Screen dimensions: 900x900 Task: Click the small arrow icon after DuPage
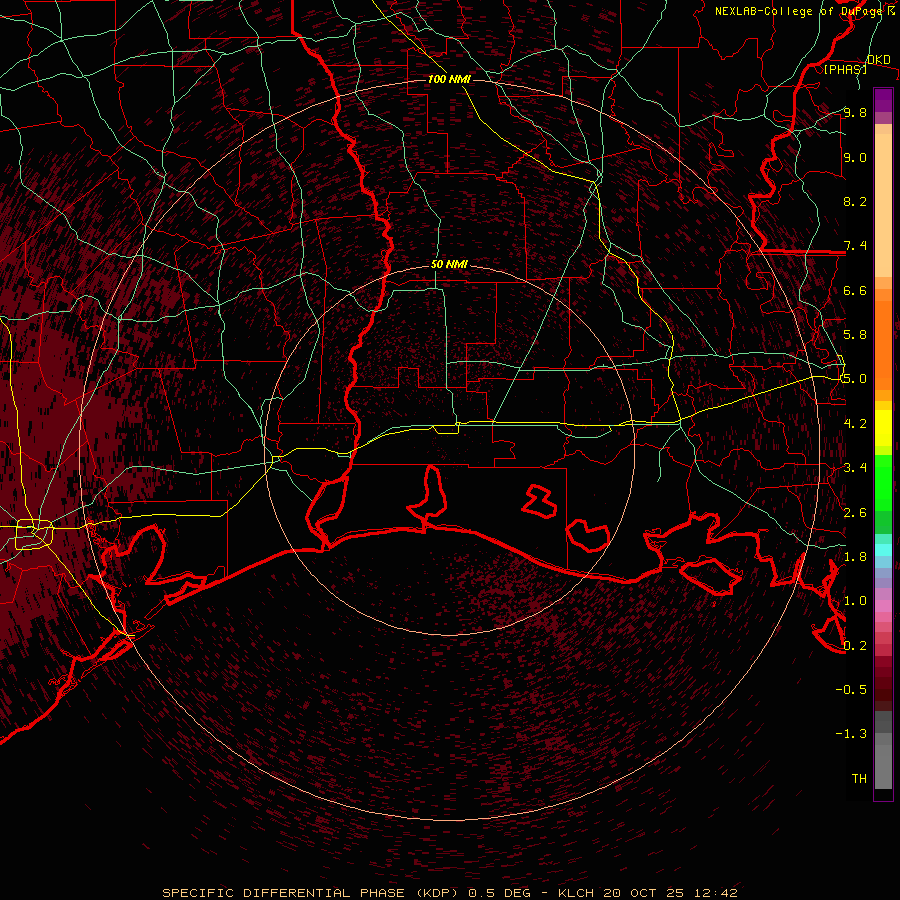click(x=890, y=11)
